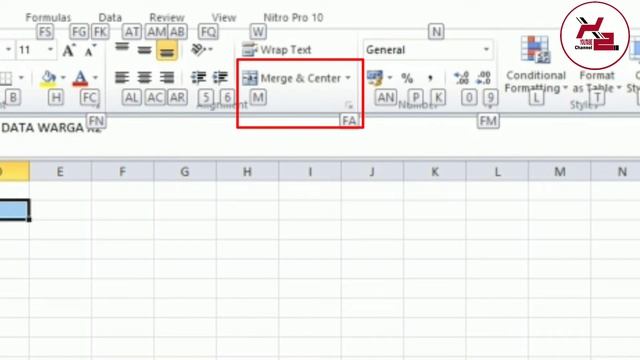Switch to the Review tab

[x=167, y=18]
